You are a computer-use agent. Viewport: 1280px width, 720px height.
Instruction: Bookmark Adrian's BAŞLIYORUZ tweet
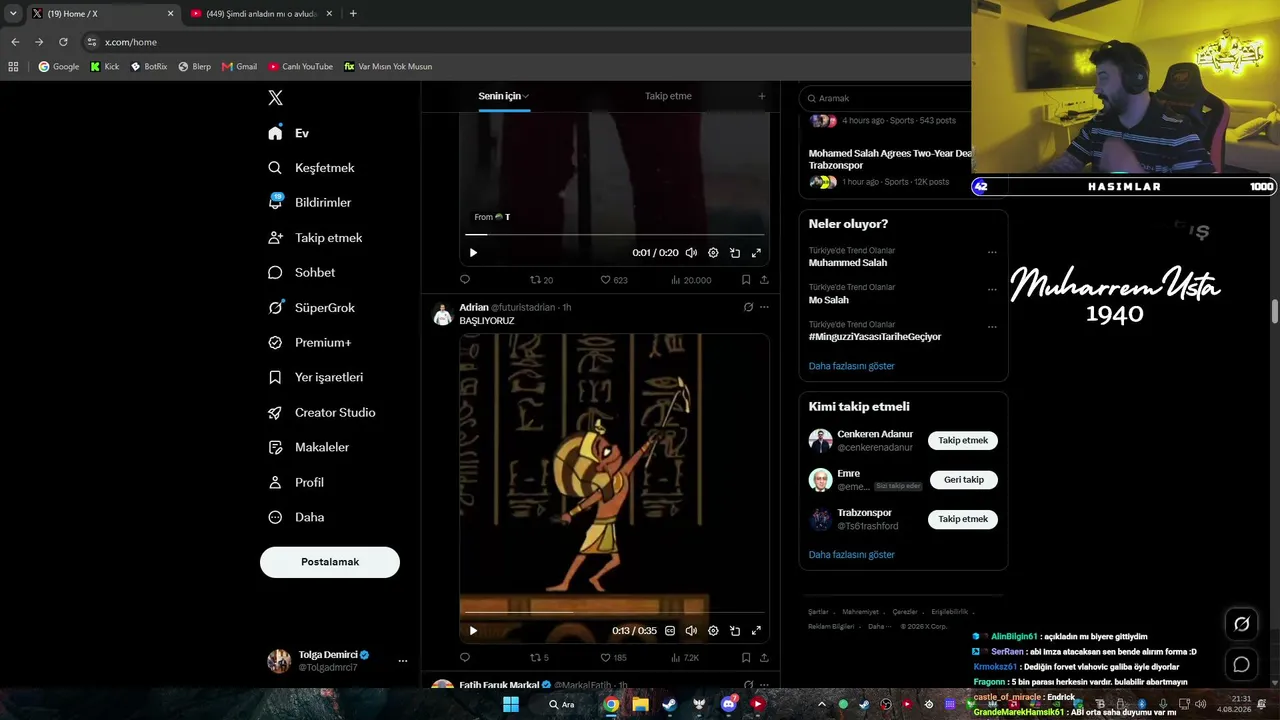click(x=746, y=658)
